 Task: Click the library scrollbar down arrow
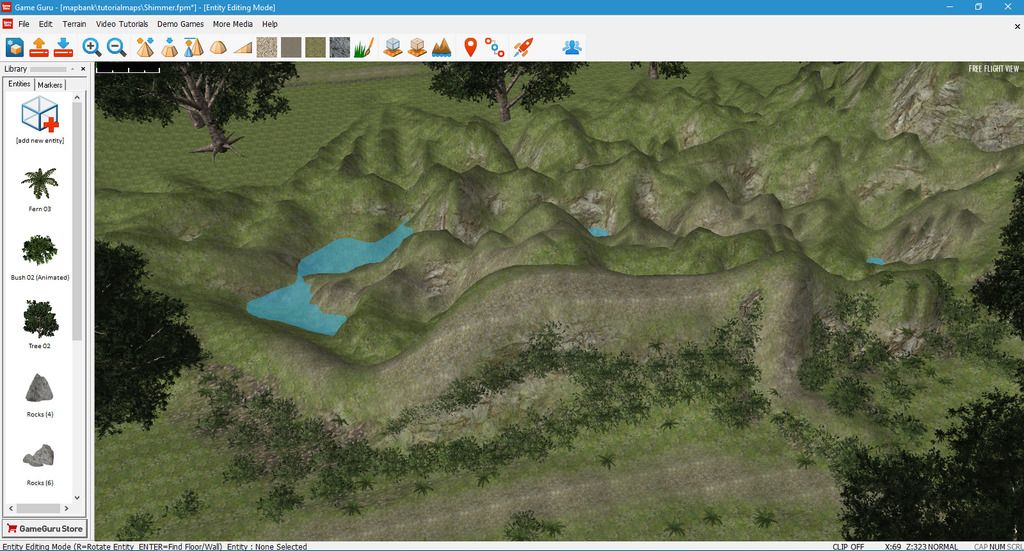(x=77, y=497)
